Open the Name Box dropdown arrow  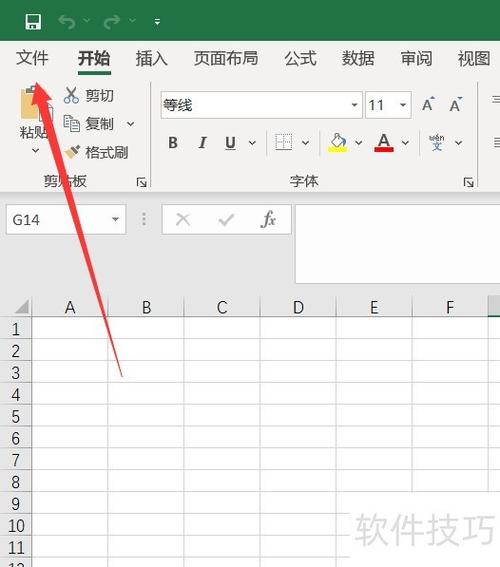click(115, 219)
